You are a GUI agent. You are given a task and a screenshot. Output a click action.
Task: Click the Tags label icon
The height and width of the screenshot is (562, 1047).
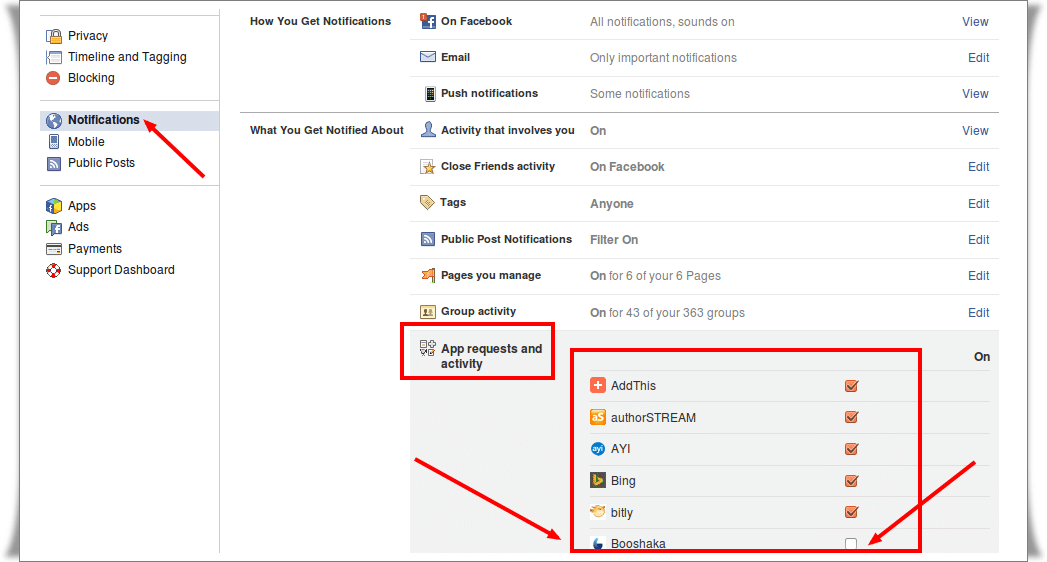point(427,202)
